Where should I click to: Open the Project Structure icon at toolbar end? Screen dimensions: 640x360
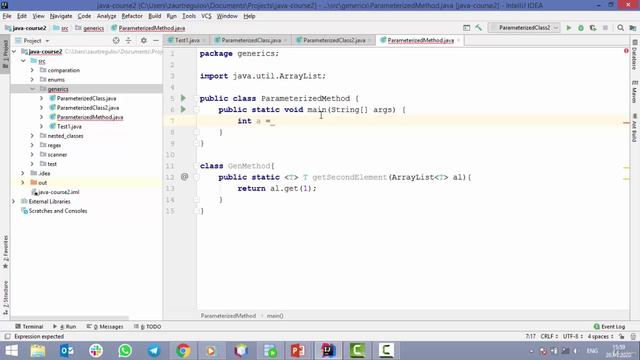point(633,28)
